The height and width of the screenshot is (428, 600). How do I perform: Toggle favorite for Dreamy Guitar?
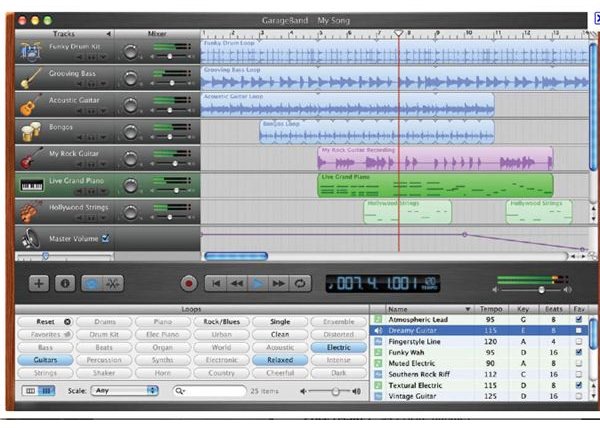[579, 330]
